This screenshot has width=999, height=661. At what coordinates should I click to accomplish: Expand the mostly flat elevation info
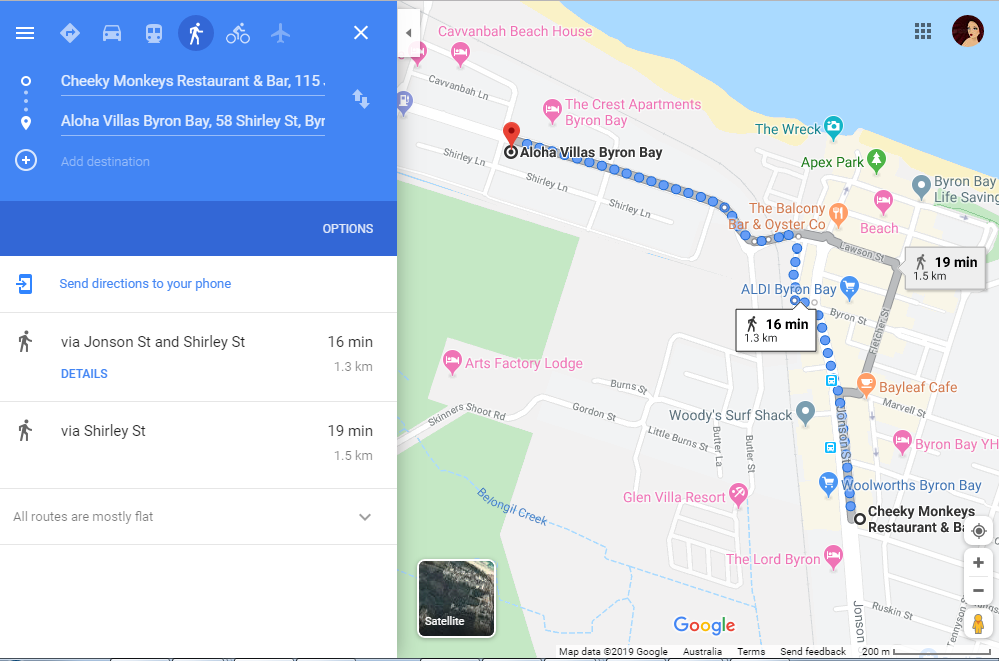tap(364, 516)
